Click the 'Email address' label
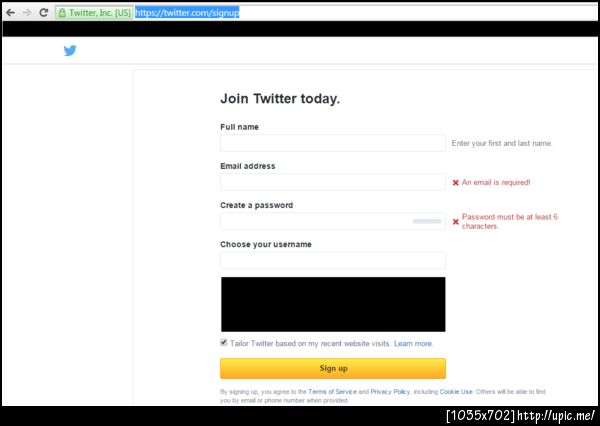This screenshot has width=600, height=426. (248, 166)
